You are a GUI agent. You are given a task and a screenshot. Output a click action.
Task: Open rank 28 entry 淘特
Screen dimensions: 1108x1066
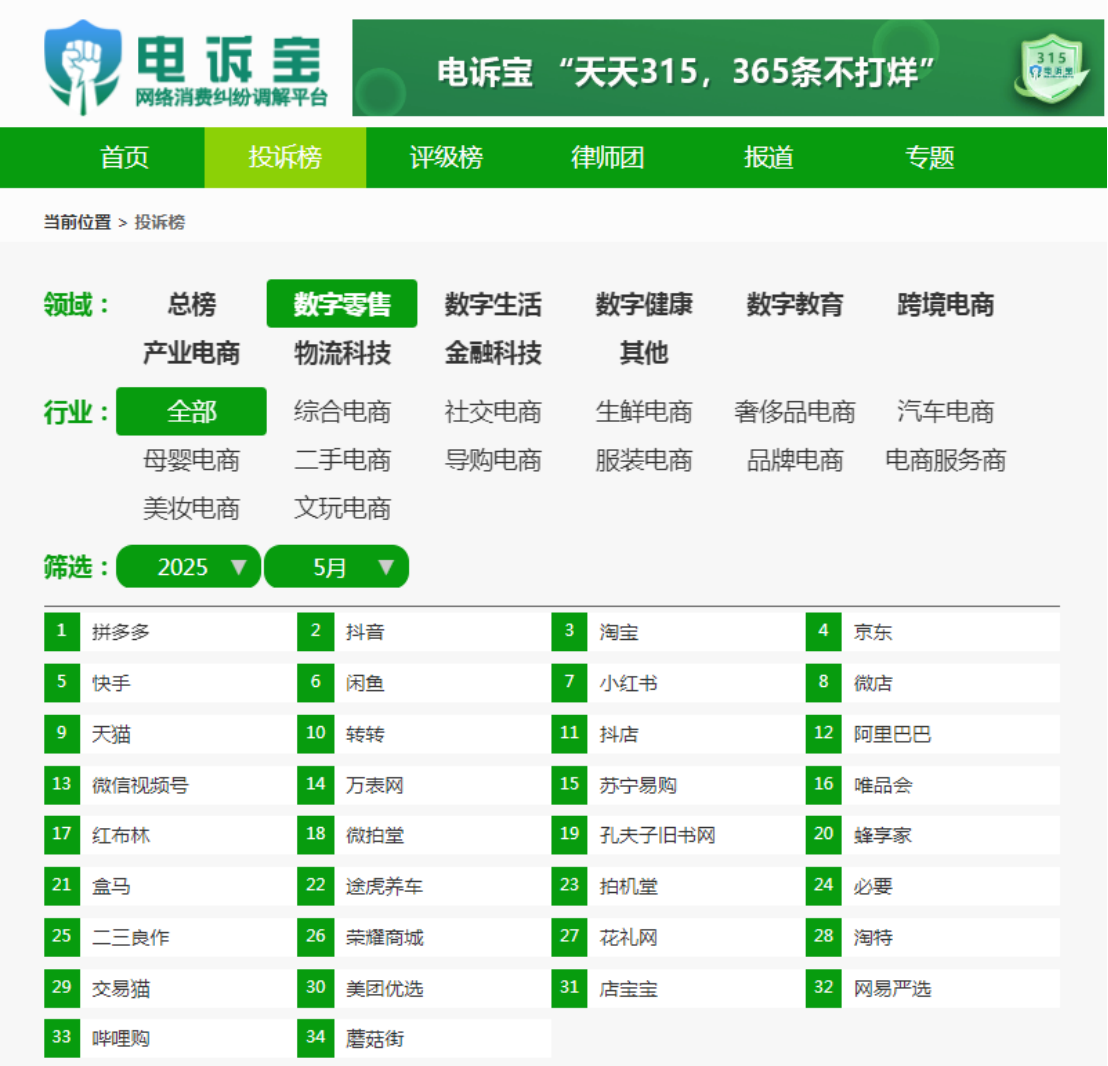pyautogui.click(x=933, y=937)
